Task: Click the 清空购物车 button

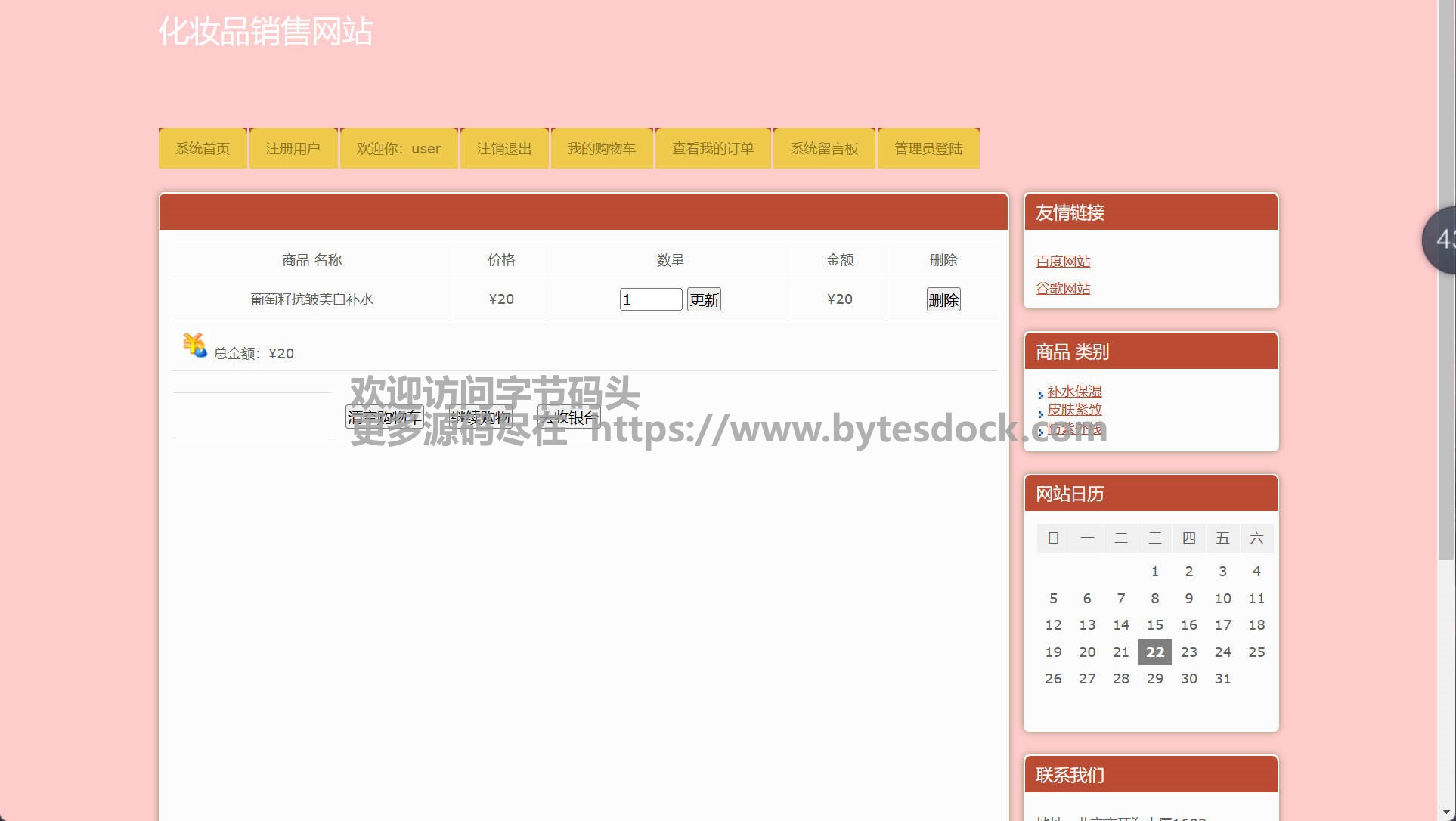Action: [384, 417]
